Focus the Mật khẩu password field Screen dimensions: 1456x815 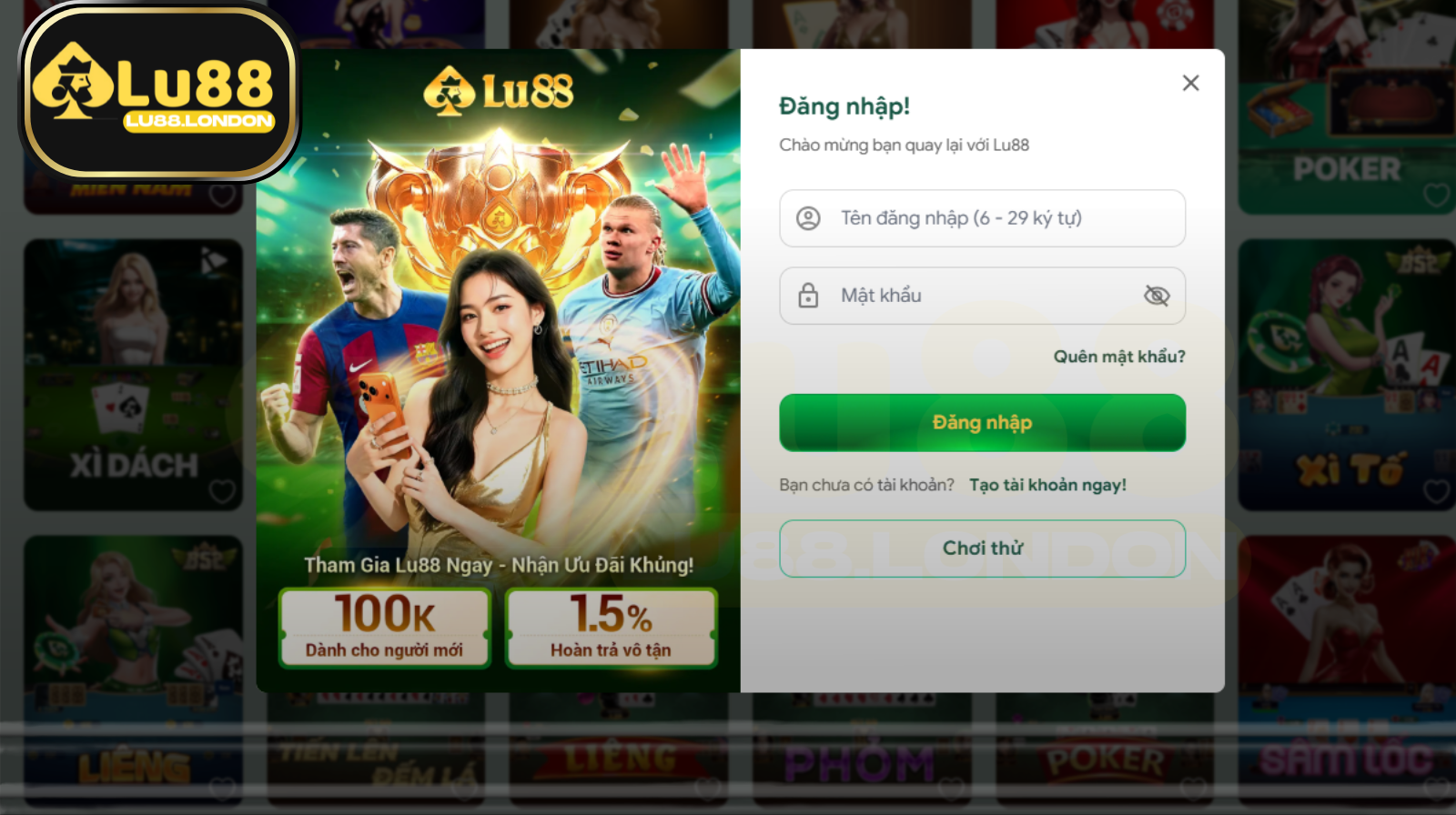point(982,296)
